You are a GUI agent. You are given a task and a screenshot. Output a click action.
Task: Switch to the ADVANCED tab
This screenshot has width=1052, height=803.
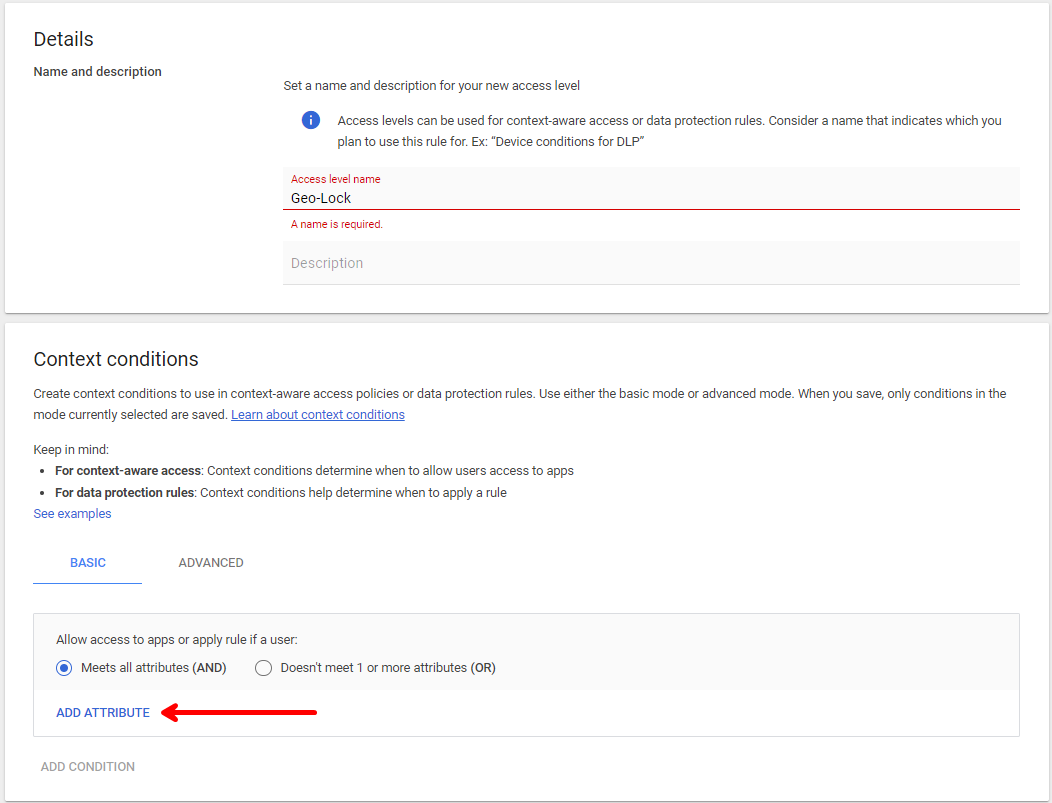[x=211, y=563]
